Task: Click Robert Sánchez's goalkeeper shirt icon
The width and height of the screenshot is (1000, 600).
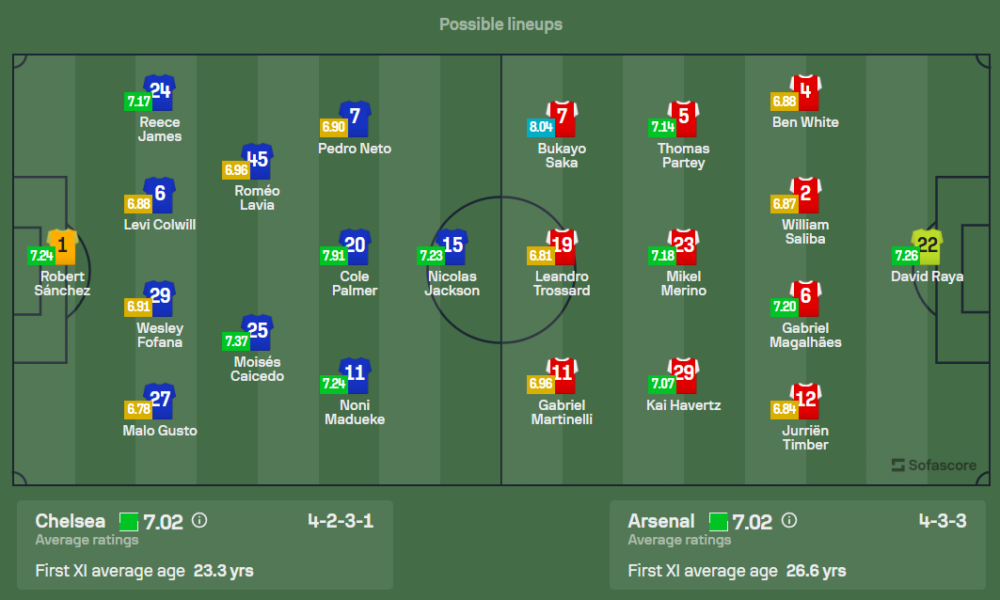Action: point(63,246)
